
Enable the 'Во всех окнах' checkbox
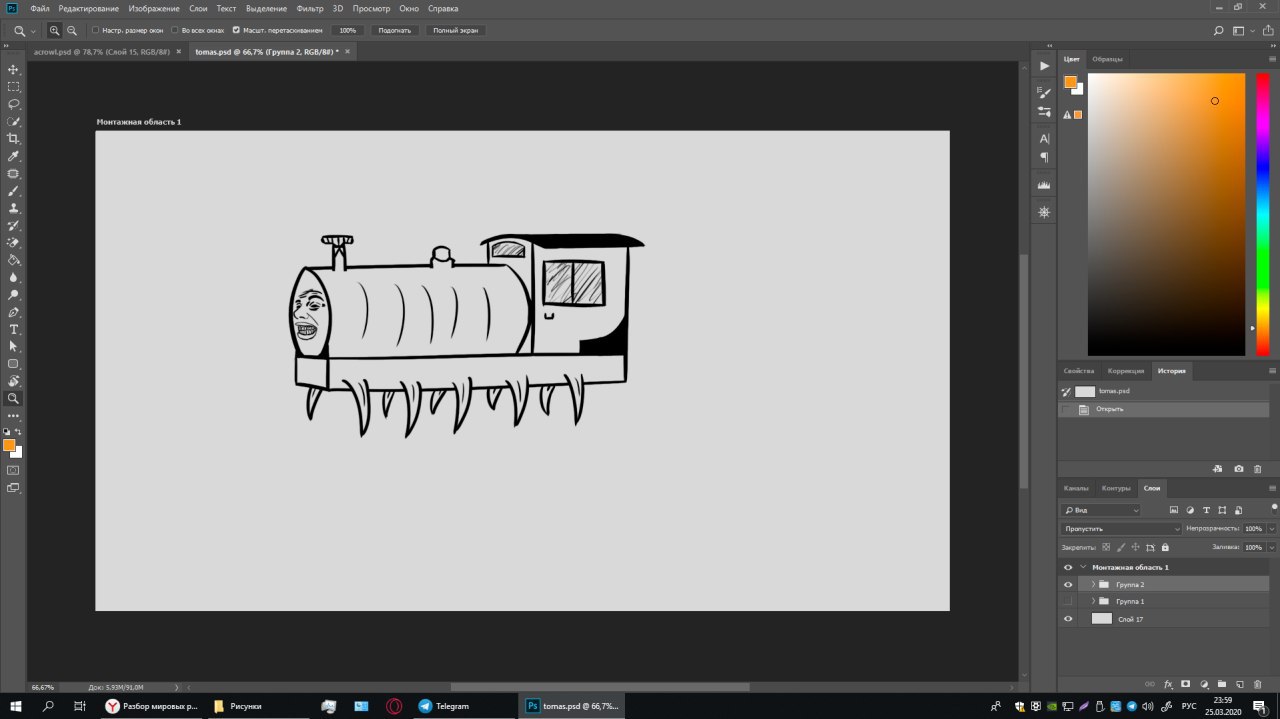174,31
